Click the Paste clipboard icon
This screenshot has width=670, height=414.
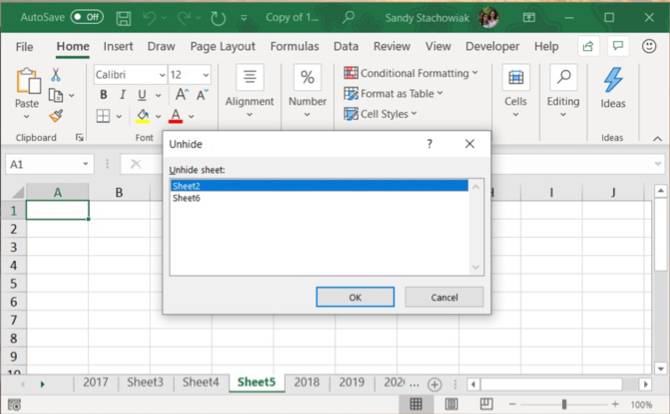[x=28, y=80]
